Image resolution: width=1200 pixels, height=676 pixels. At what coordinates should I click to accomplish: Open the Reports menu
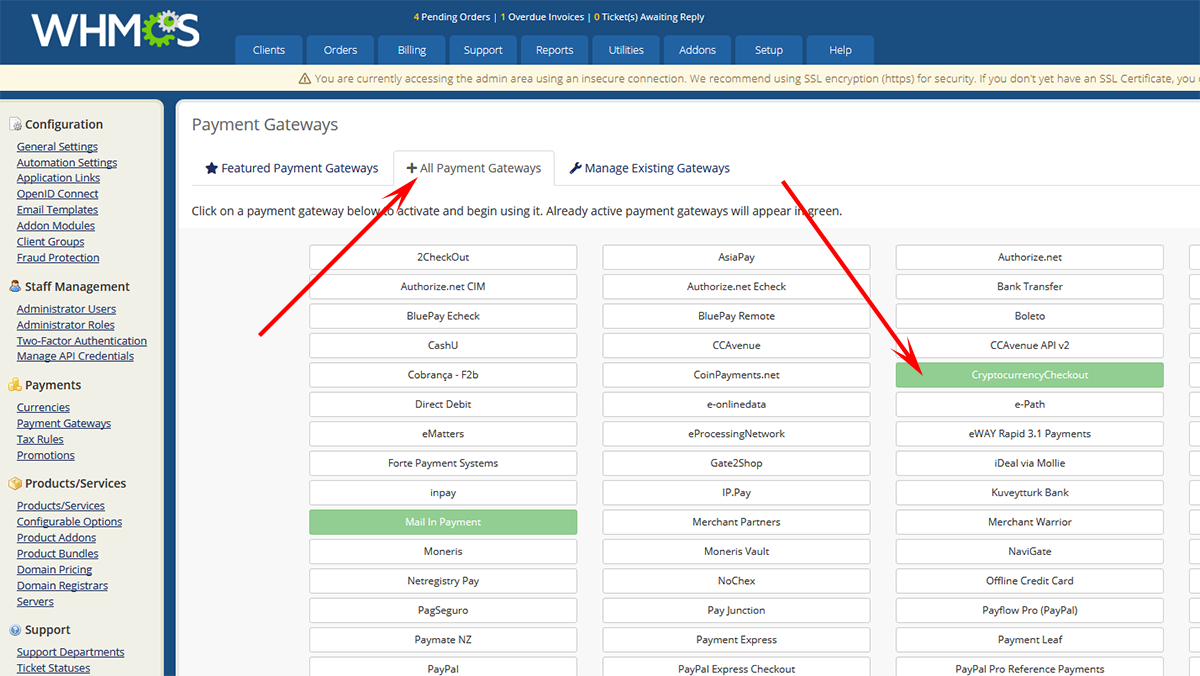[554, 50]
